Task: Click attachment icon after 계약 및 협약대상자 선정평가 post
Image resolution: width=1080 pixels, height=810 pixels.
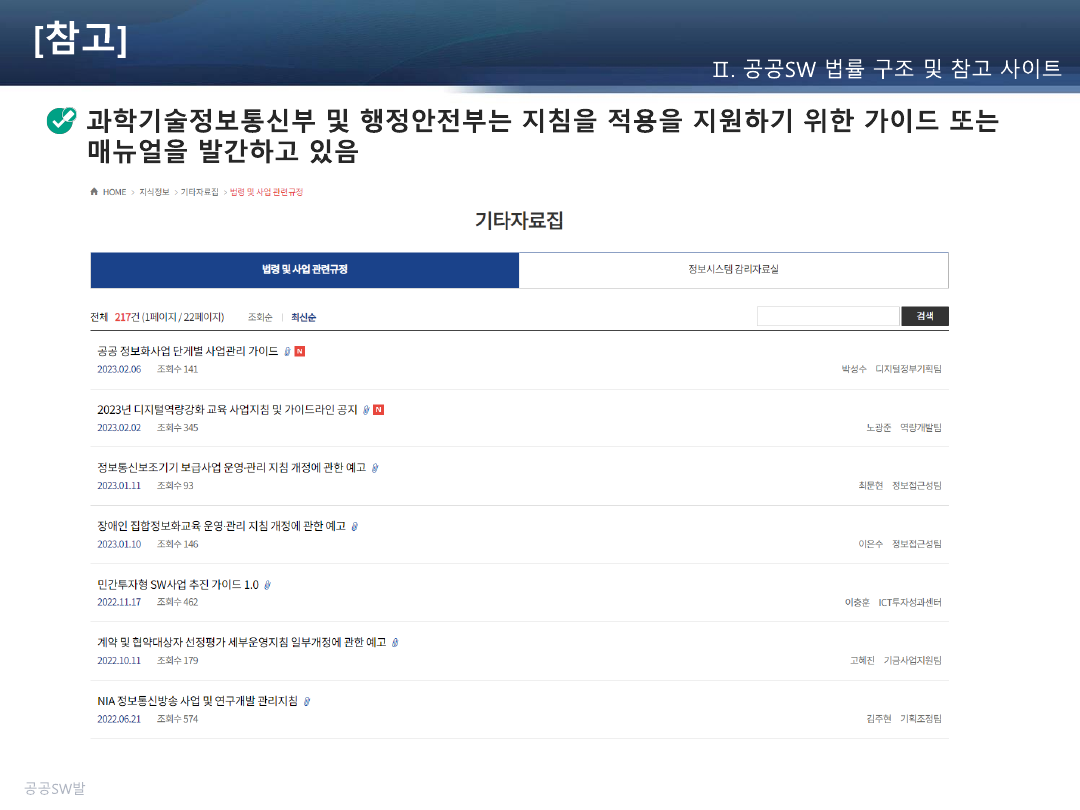Action: pyautogui.click(x=395, y=643)
